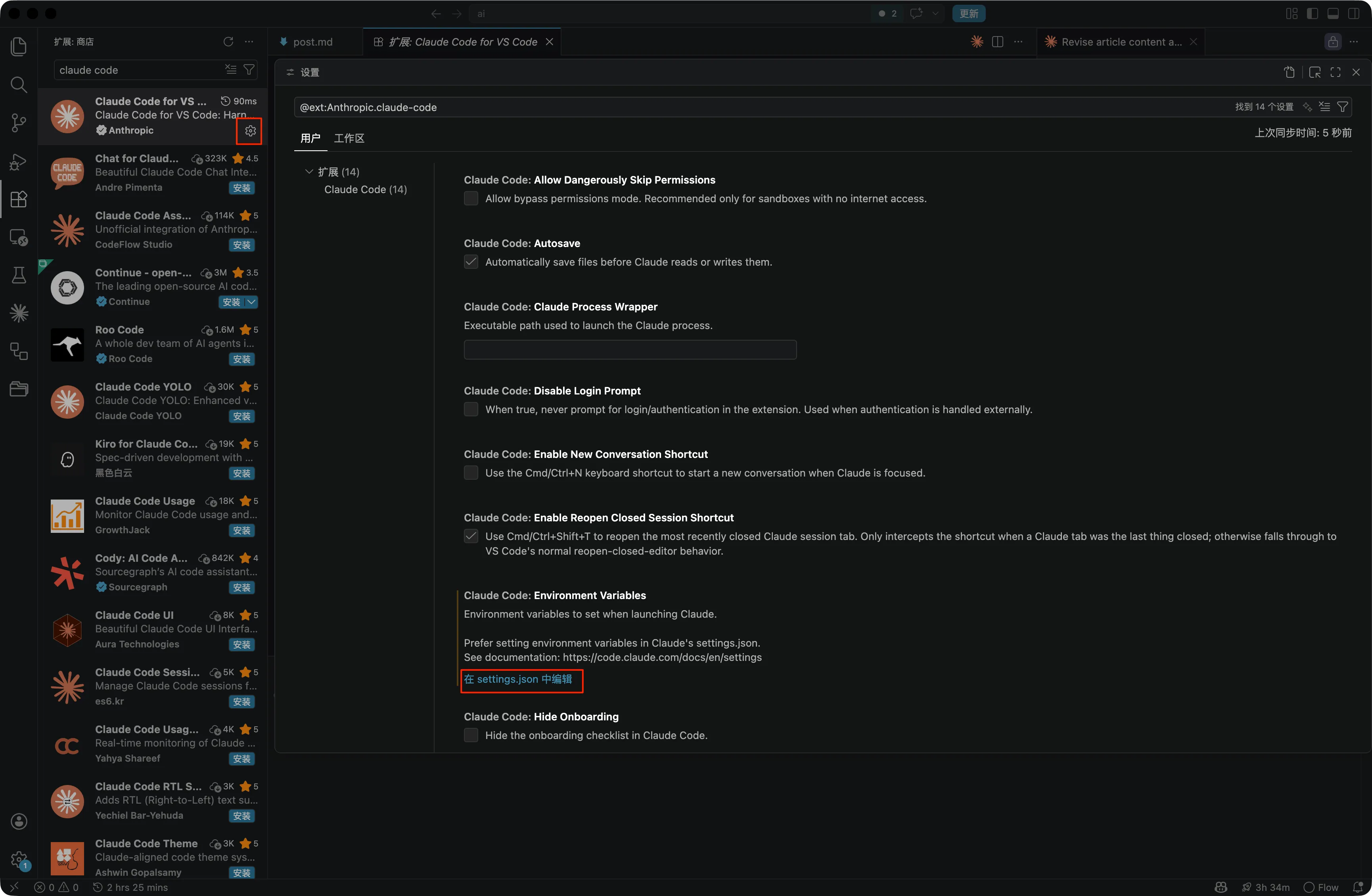Viewport: 1372px width, 896px height.
Task: Open the Continue install options dropdown arrow
Action: tap(252, 302)
